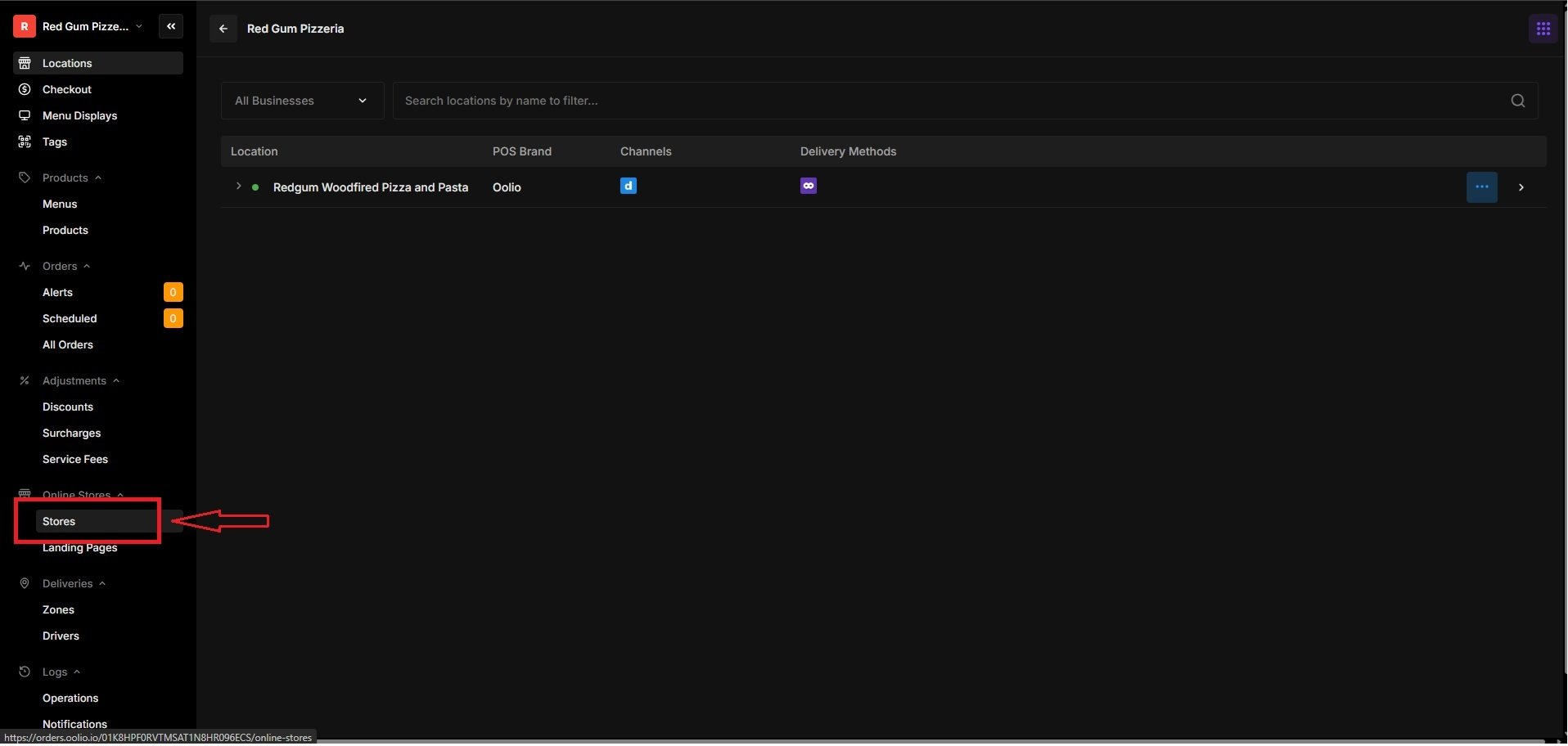
Task: Open Tags using the QR code icon
Action: tap(25, 142)
